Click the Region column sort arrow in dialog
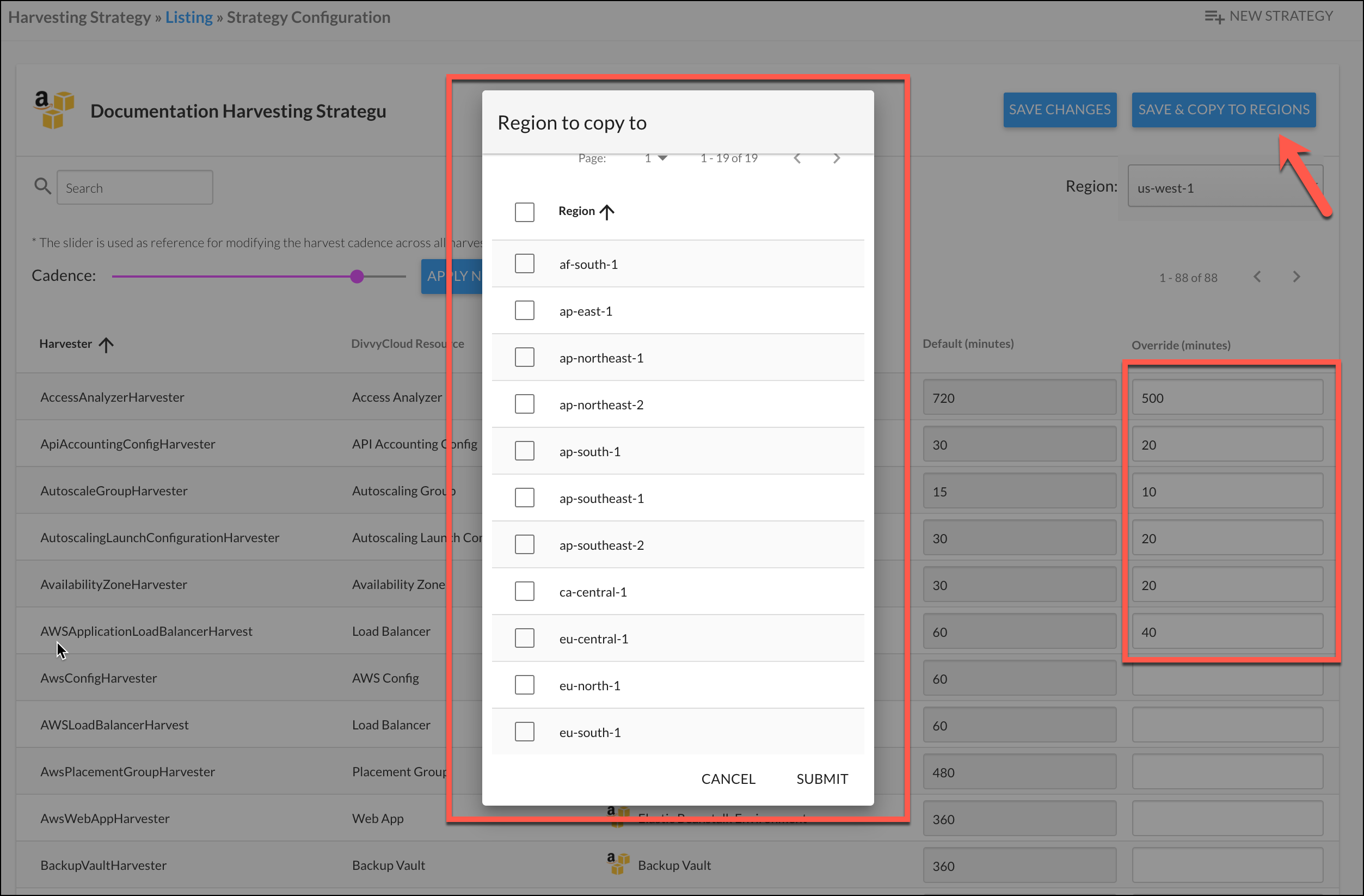Image resolution: width=1364 pixels, height=896 pixels. [607, 212]
